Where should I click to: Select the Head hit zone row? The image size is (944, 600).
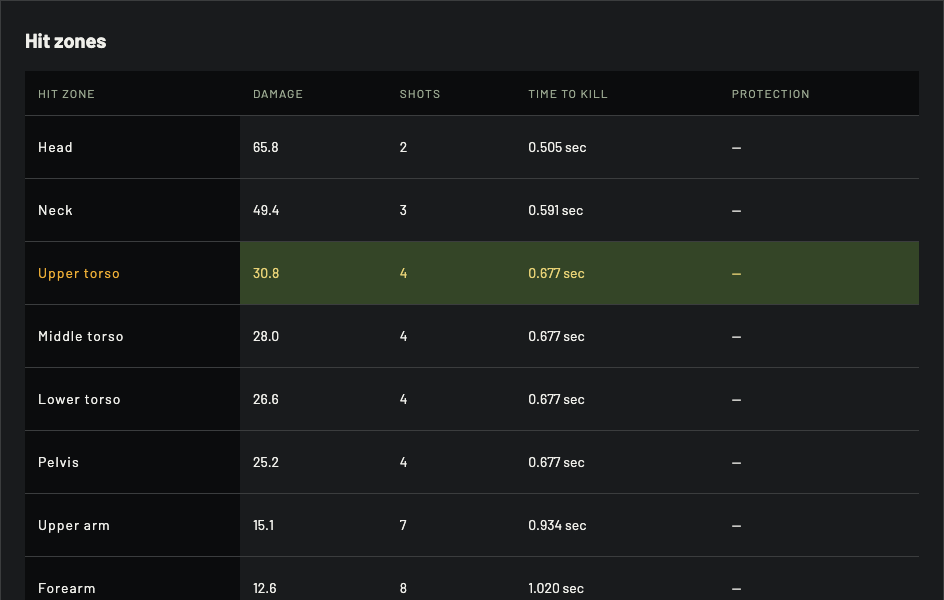(x=471, y=147)
